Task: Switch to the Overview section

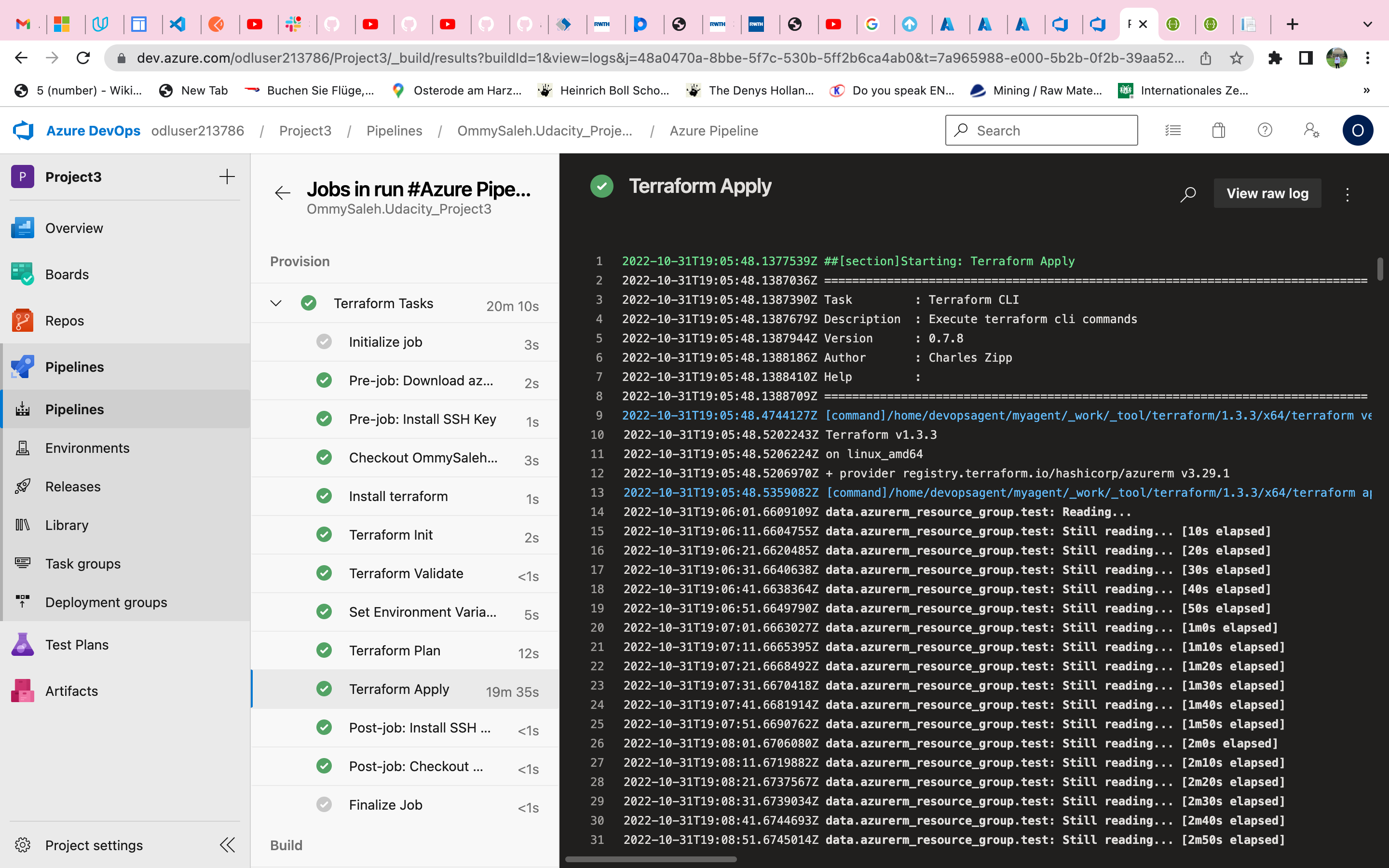Action: tap(73, 228)
